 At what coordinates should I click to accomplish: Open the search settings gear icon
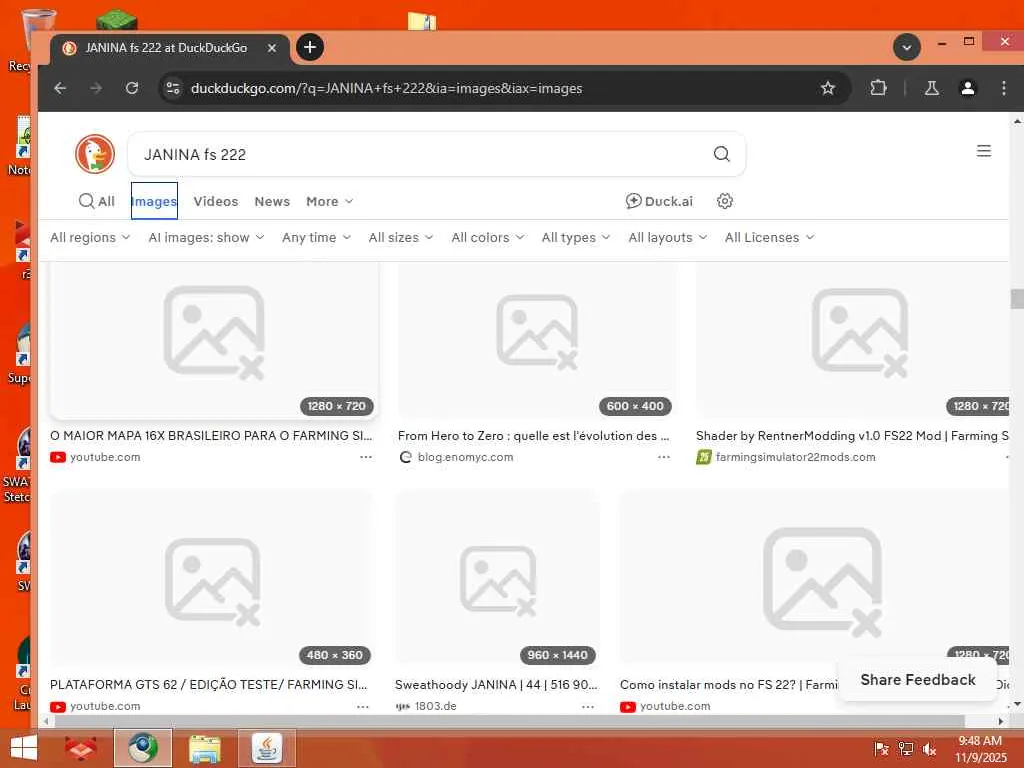(724, 201)
